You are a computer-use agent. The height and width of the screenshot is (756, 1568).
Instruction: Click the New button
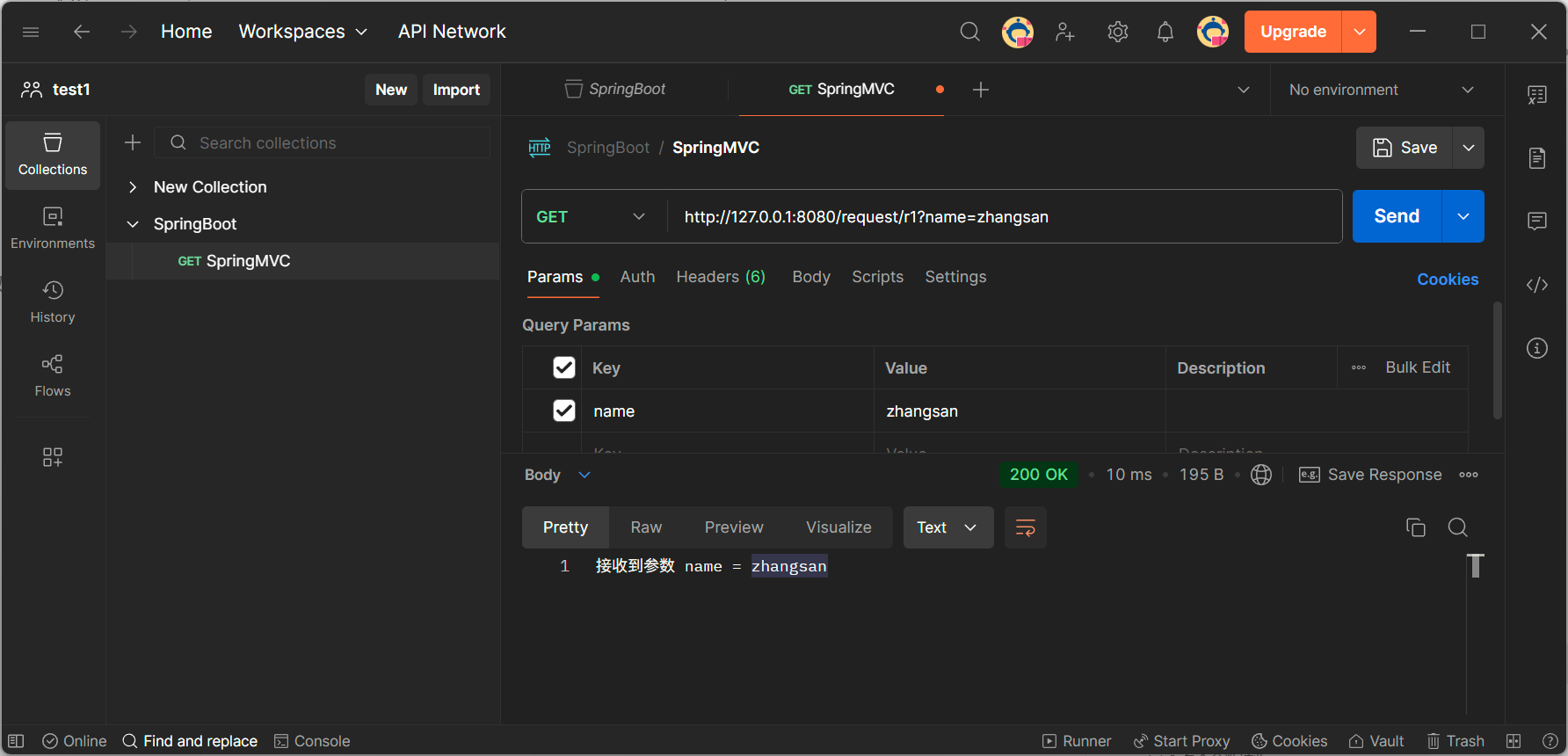[391, 90]
